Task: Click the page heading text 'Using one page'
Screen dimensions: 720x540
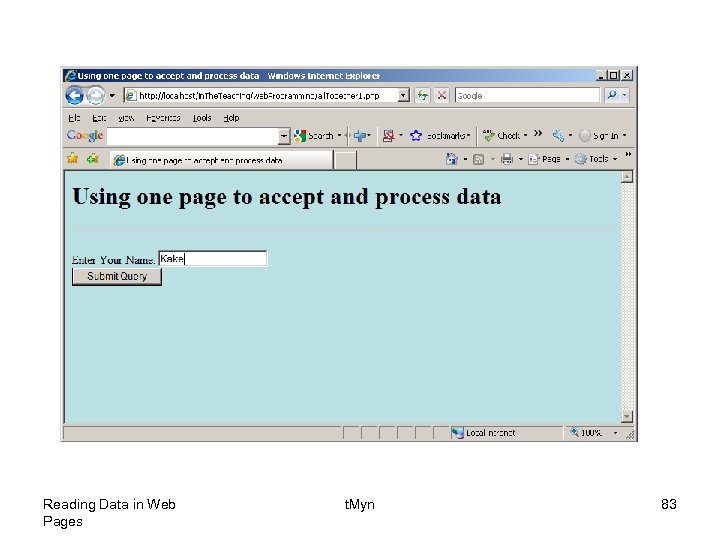Action: pyautogui.click(x=150, y=197)
